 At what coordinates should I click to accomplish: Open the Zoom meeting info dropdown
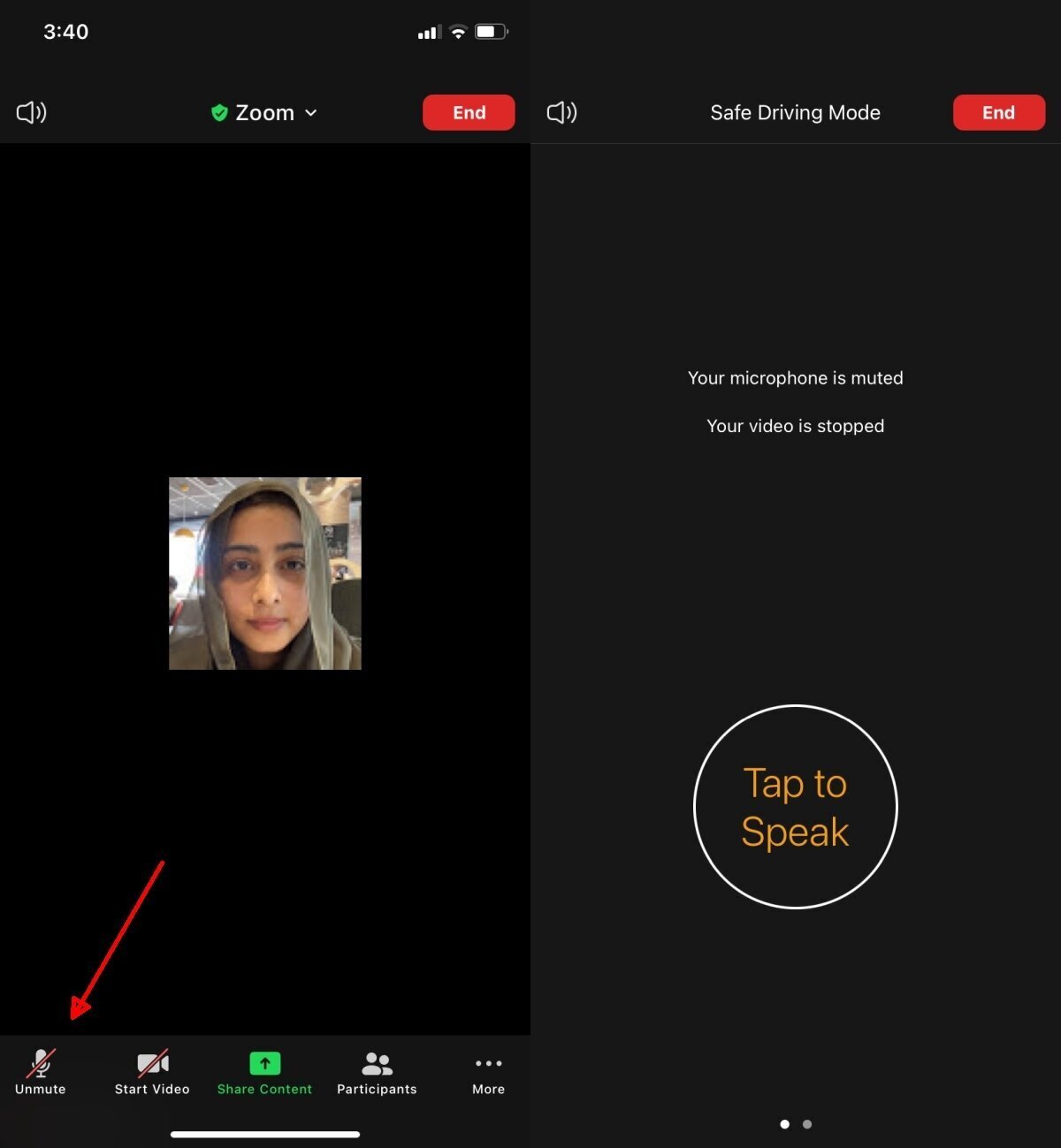pos(264,112)
